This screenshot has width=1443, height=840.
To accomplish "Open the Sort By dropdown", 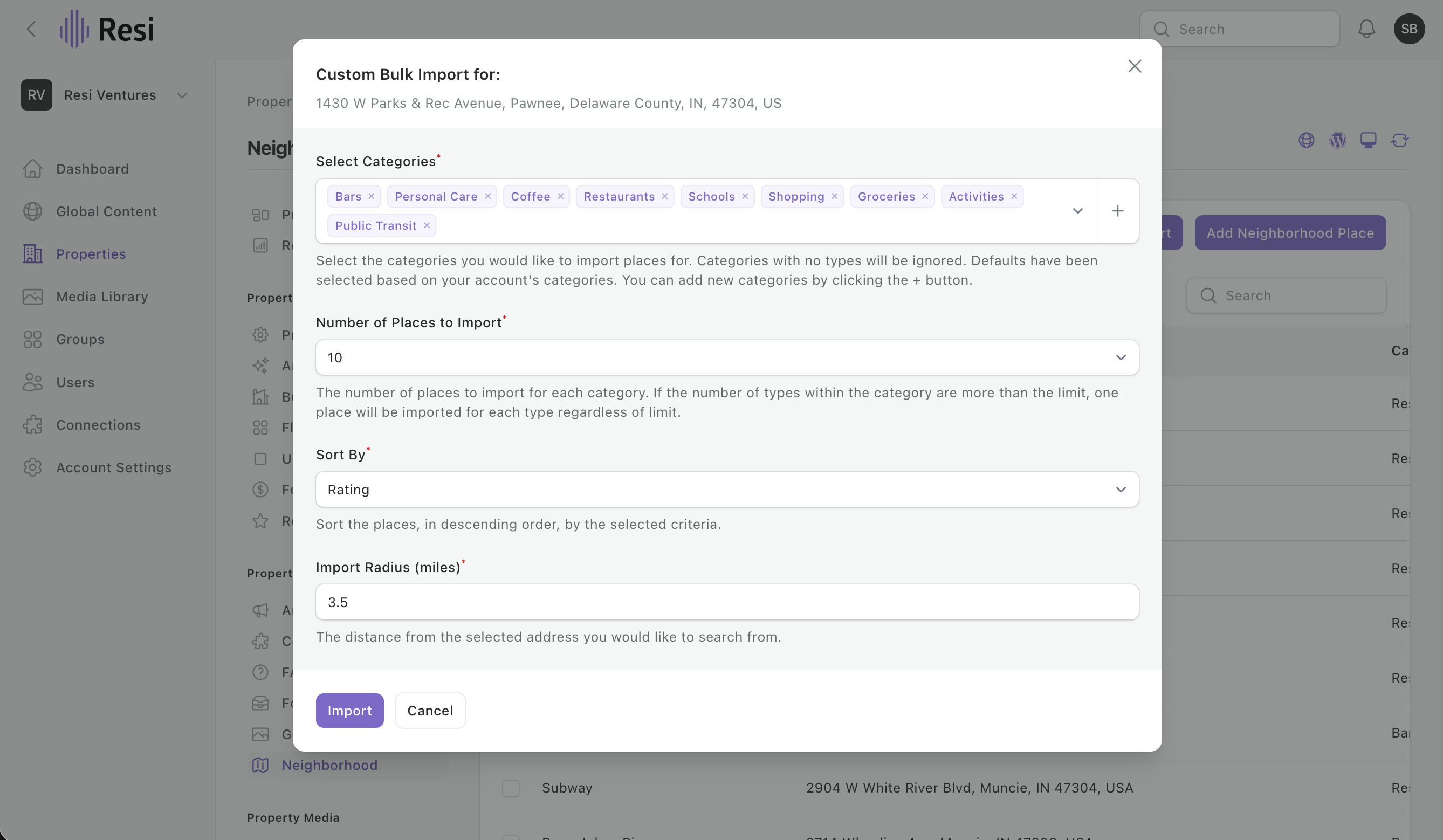I will click(x=727, y=490).
